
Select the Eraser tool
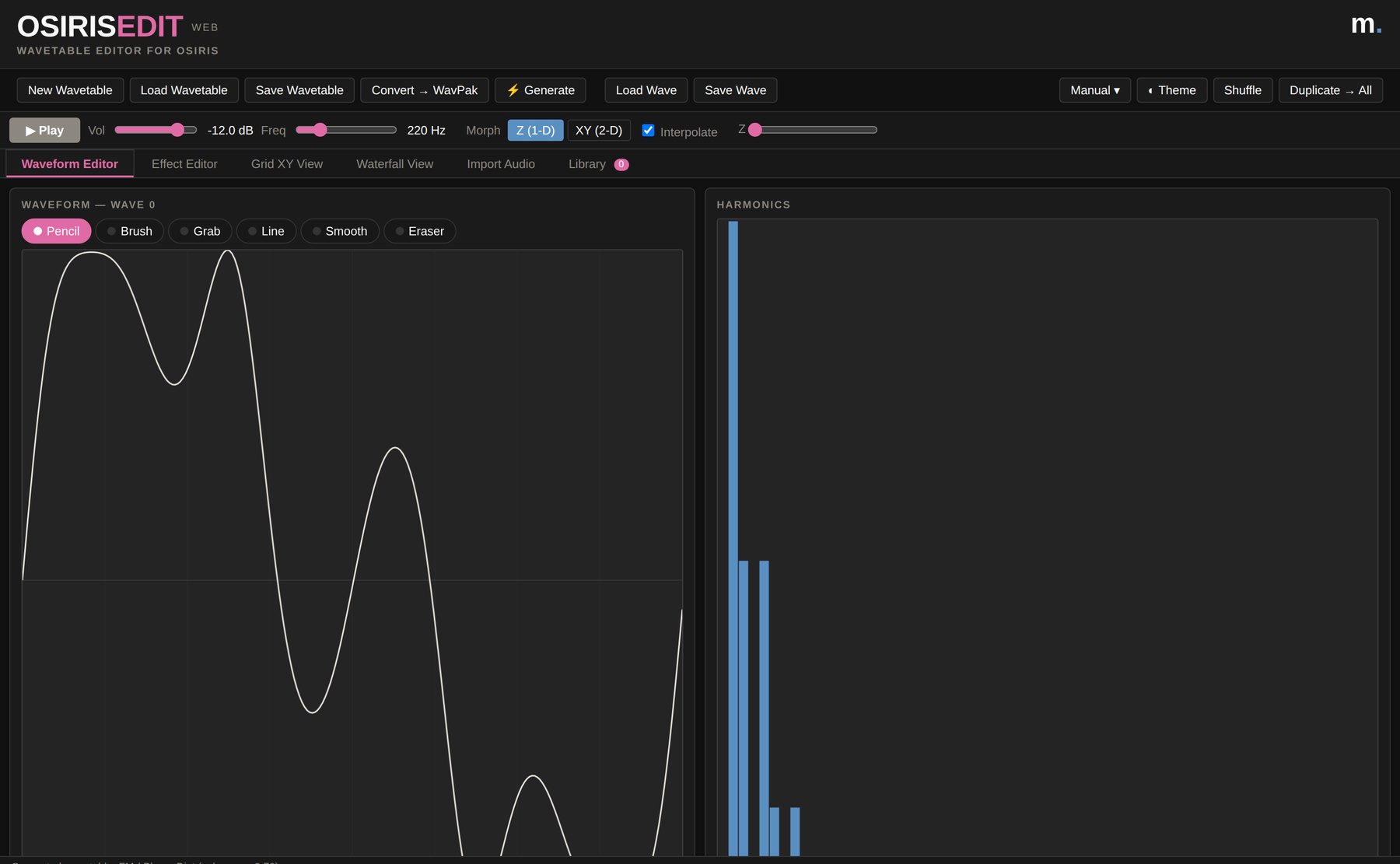coord(420,231)
